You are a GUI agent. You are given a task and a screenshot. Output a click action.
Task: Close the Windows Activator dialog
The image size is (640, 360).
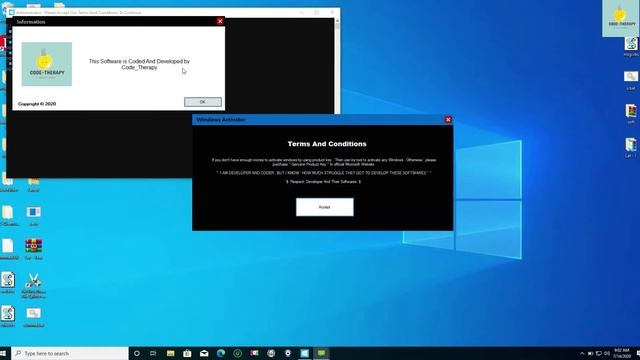click(448, 120)
